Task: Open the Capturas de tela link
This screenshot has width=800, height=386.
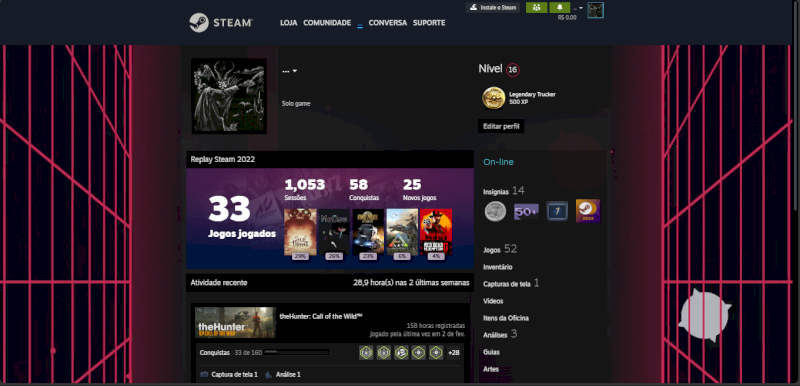Action: pos(507,284)
